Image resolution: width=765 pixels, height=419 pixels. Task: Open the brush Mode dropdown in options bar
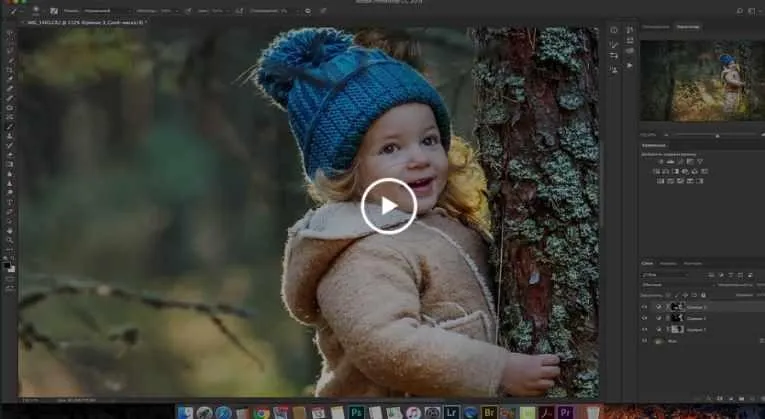[107, 11]
